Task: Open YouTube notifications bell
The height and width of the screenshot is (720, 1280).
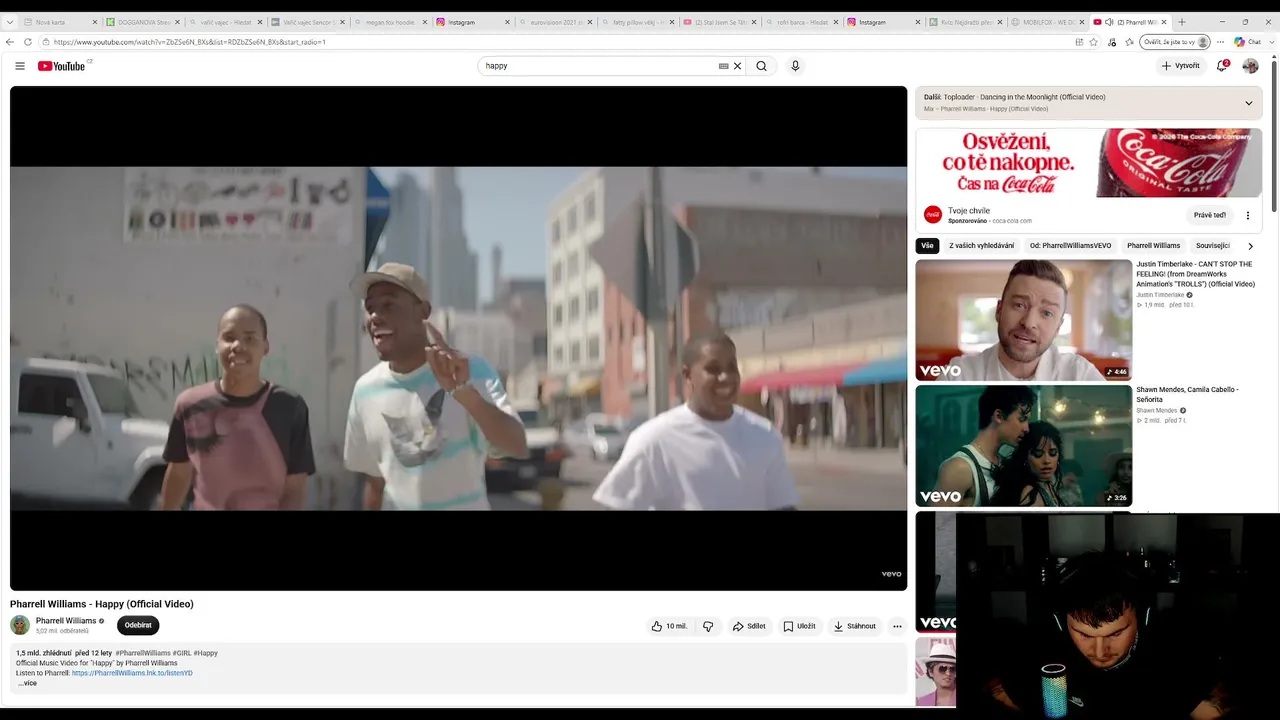Action: (x=1222, y=66)
